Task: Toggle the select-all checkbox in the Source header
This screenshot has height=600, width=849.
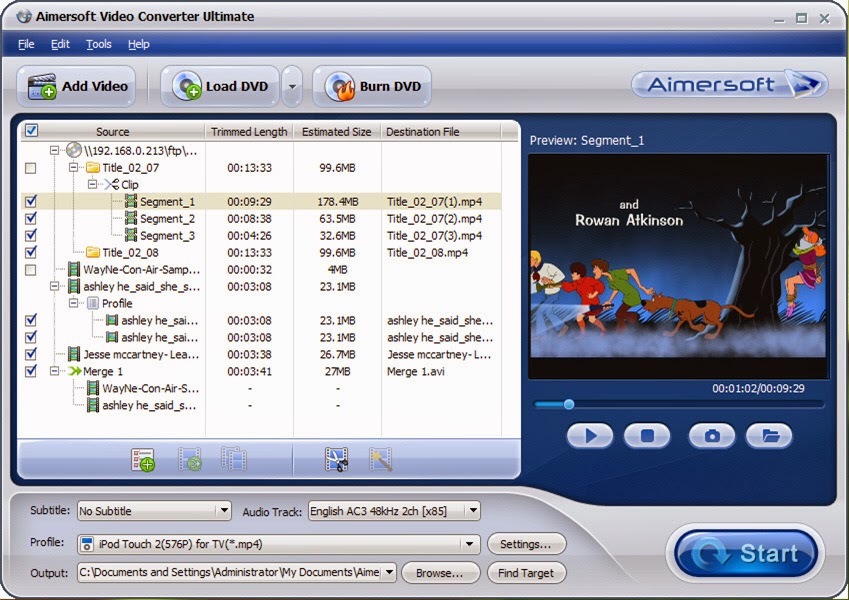Action: pyautogui.click(x=30, y=131)
